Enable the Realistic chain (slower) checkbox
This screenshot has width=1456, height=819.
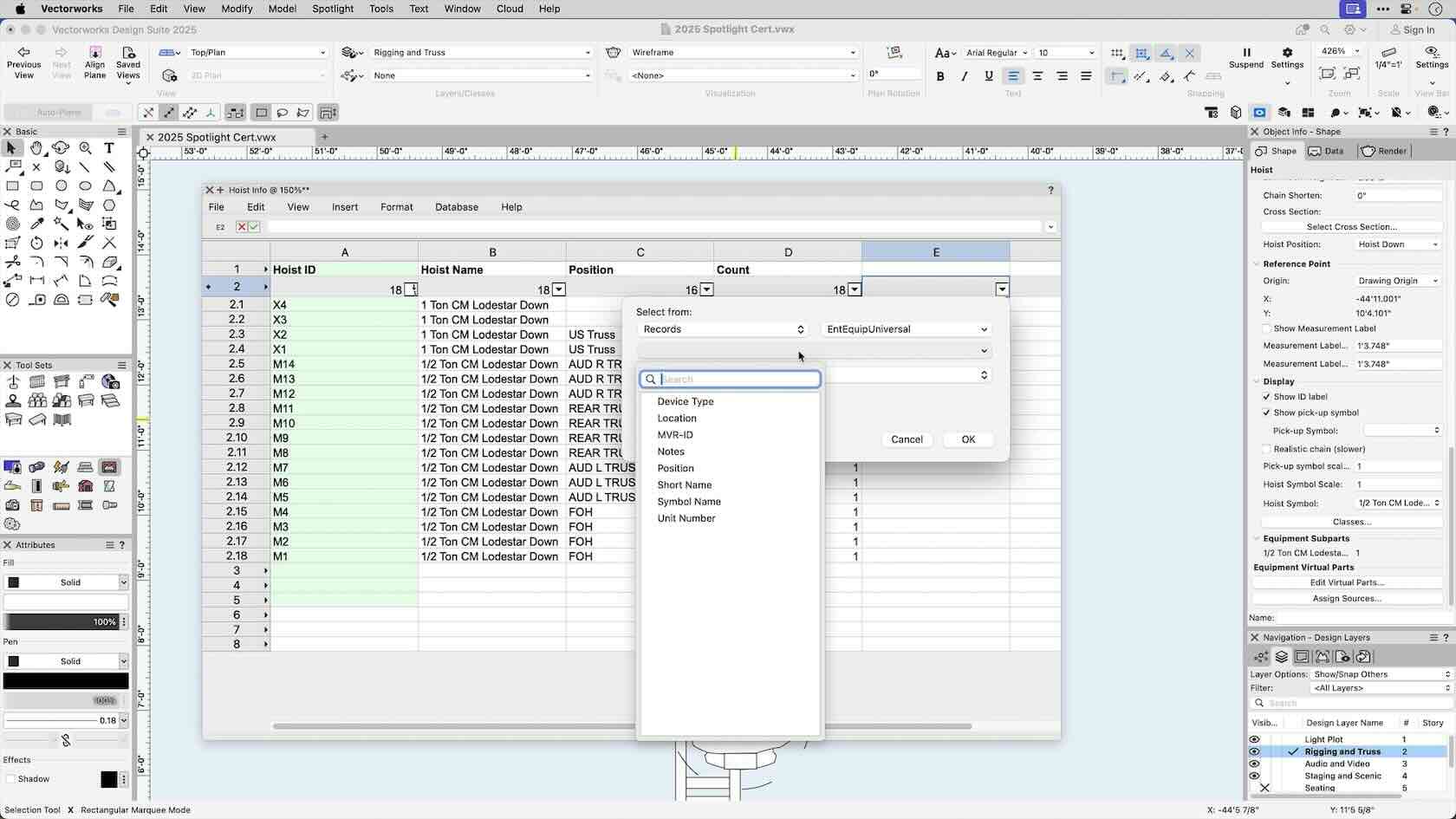click(1266, 449)
